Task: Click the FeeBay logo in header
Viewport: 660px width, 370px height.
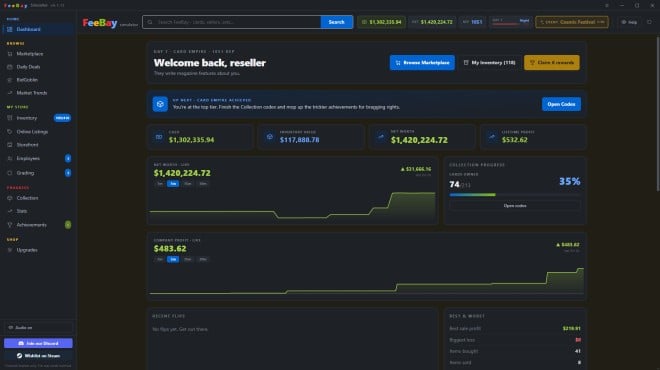Action: coord(100,23)
